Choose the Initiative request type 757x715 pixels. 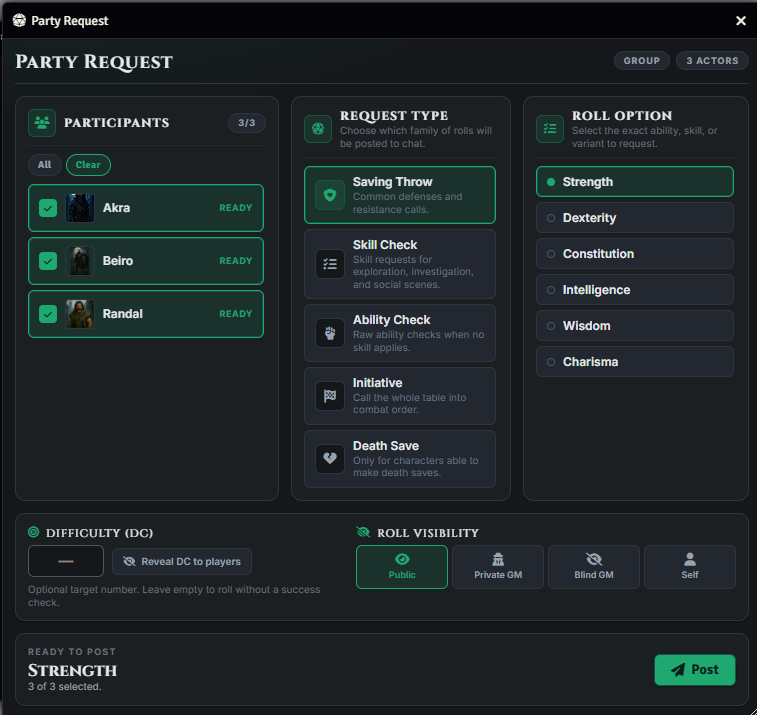pyautogui.click(x=400, y=396)
